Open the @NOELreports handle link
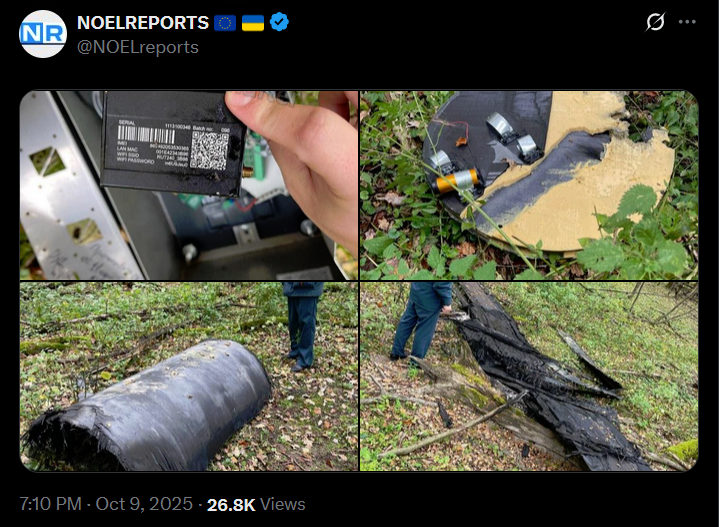Image resolution: width=719 pixels, height=527 pixels. pos(138,47)
